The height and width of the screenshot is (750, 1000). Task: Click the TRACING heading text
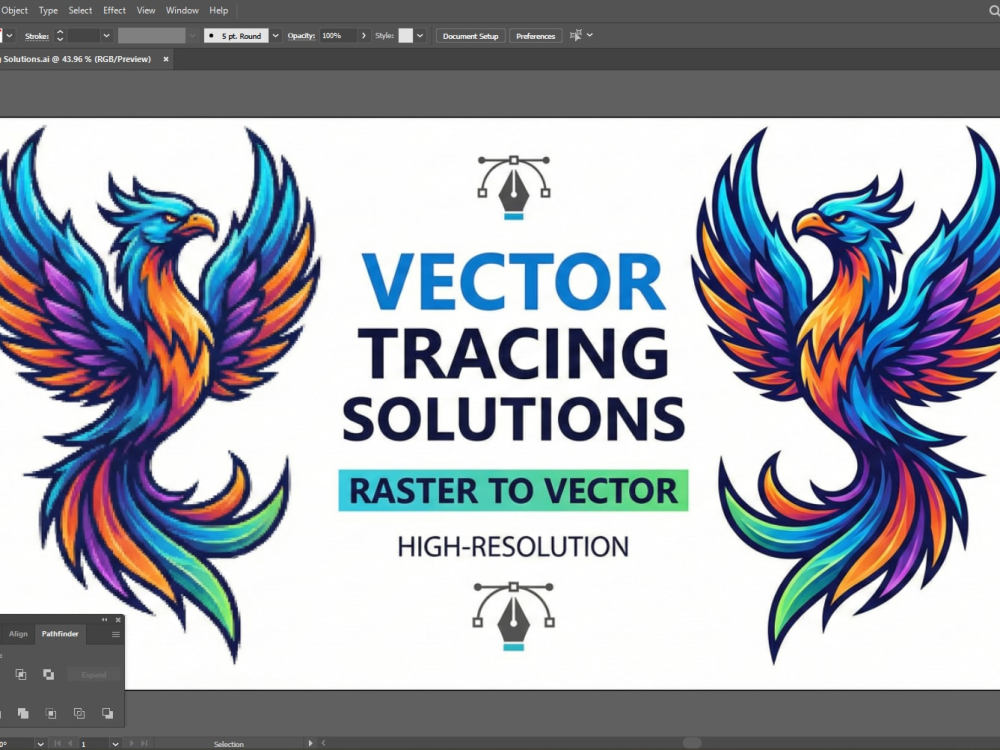pos(514,353)
